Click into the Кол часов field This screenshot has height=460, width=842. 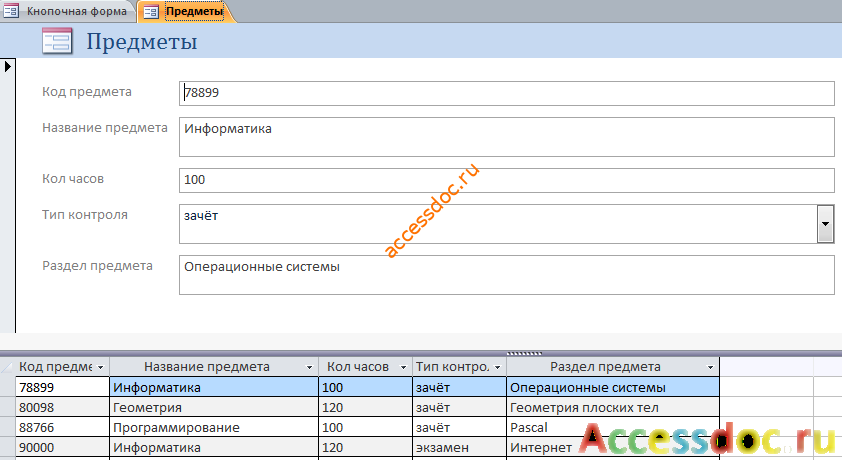506,180
